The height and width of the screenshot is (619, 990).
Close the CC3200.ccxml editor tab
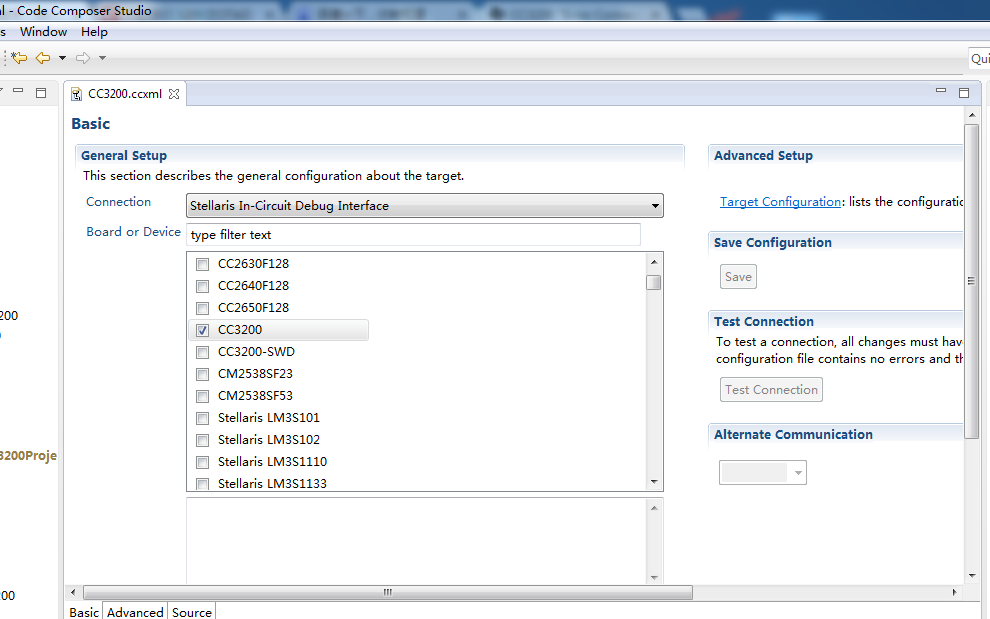click(x=174, y=93)
